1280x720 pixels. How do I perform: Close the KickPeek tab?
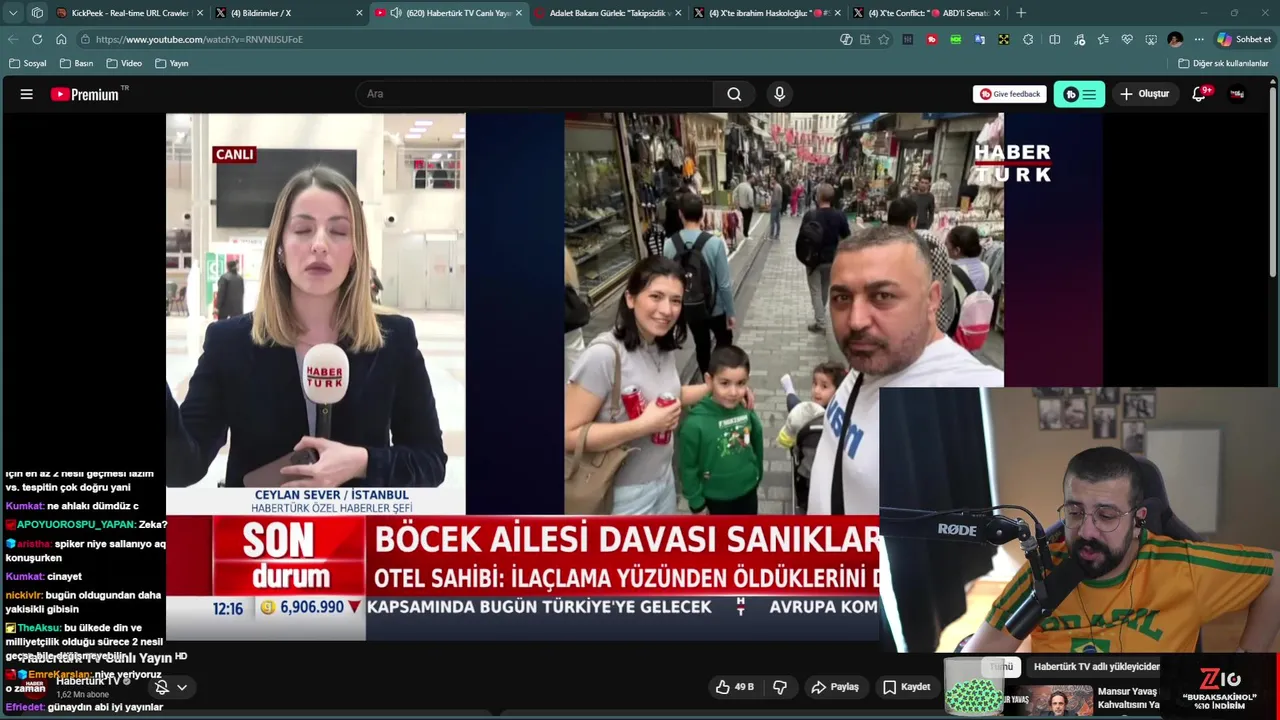[200, 13]
